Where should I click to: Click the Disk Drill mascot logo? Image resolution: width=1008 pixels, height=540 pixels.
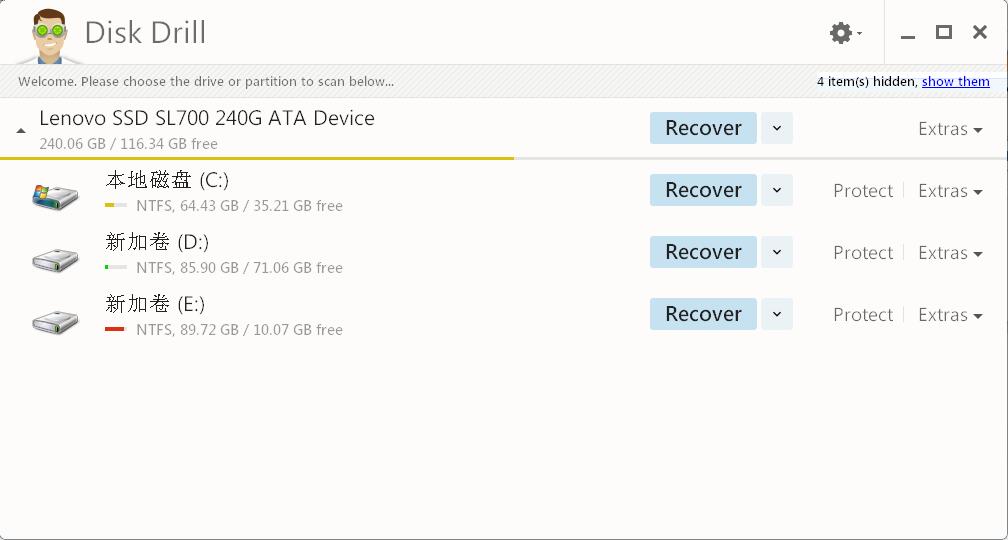click(x=50, y=35)
